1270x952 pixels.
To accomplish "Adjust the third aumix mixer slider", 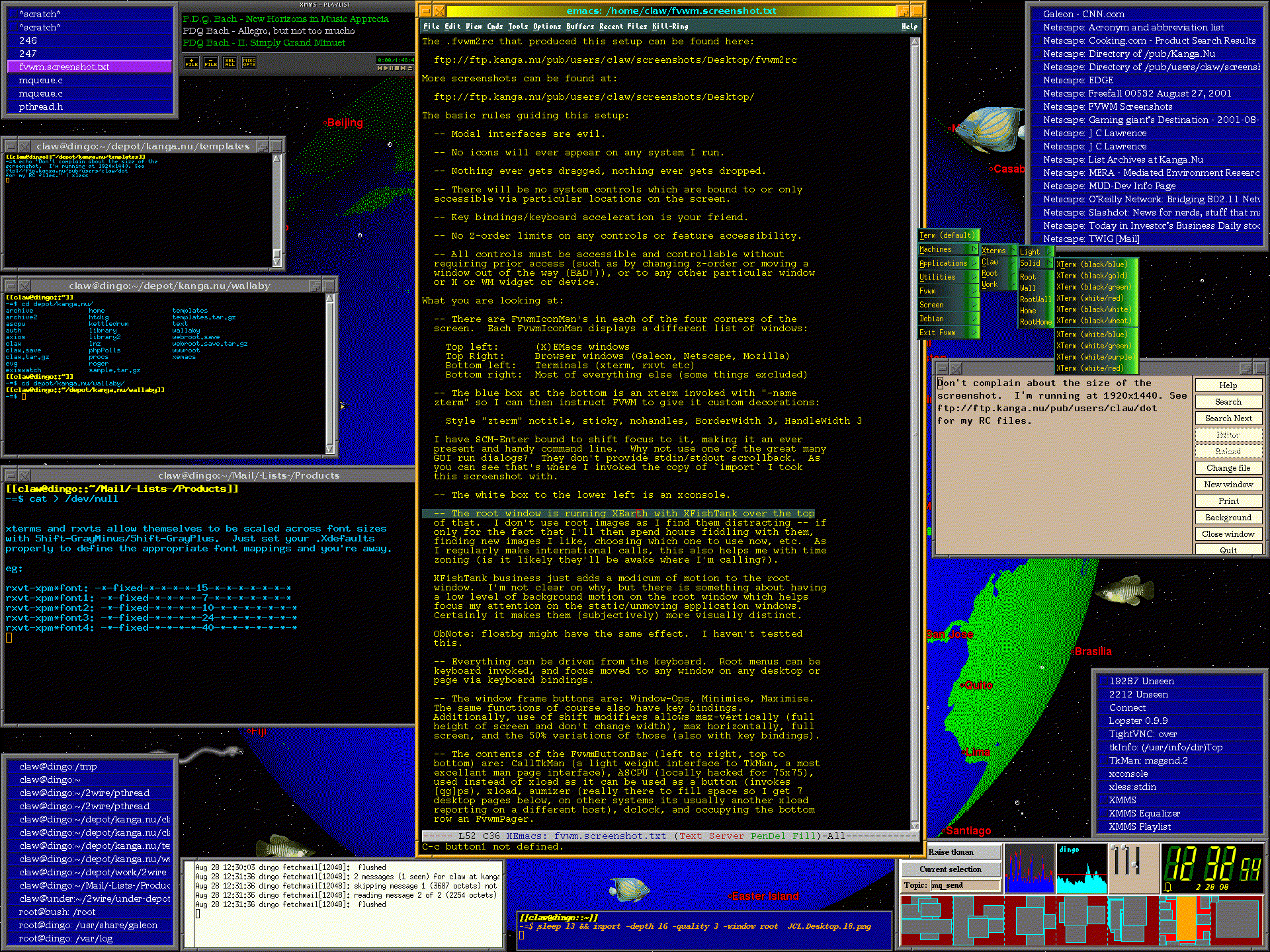I will click(1135, 865).
